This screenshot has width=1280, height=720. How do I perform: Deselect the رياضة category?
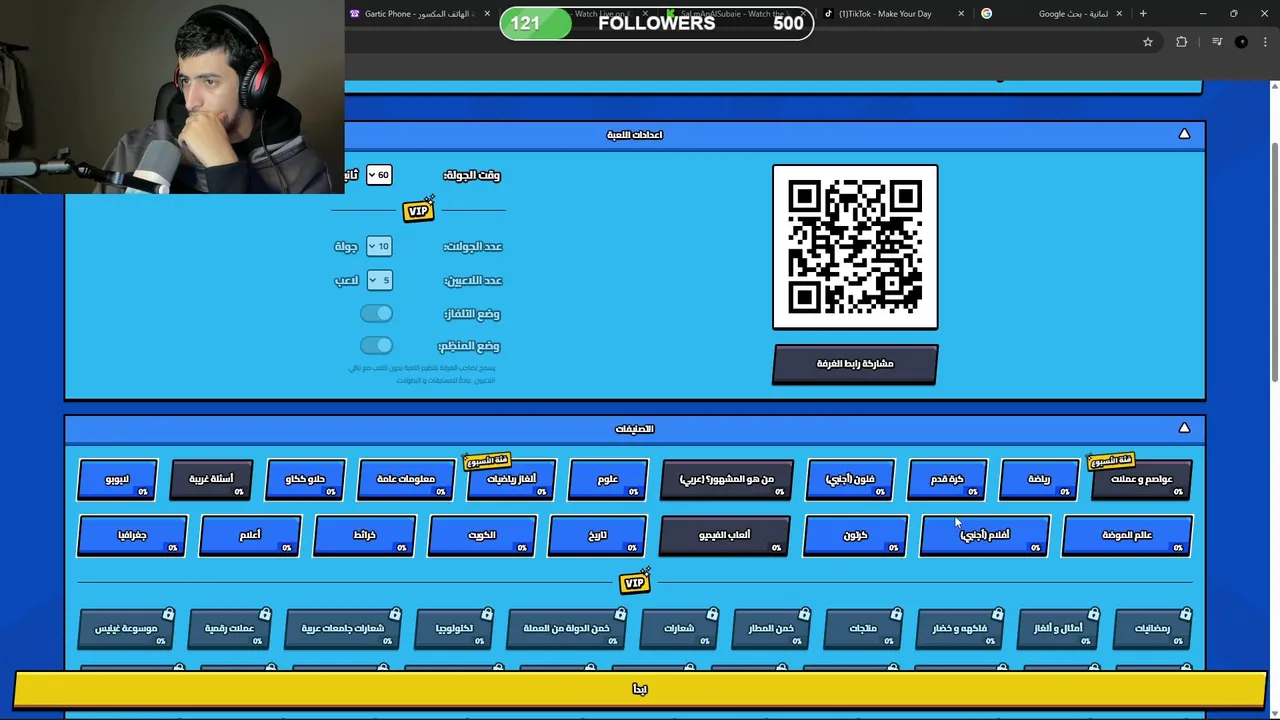click(x=1040, y=479)
